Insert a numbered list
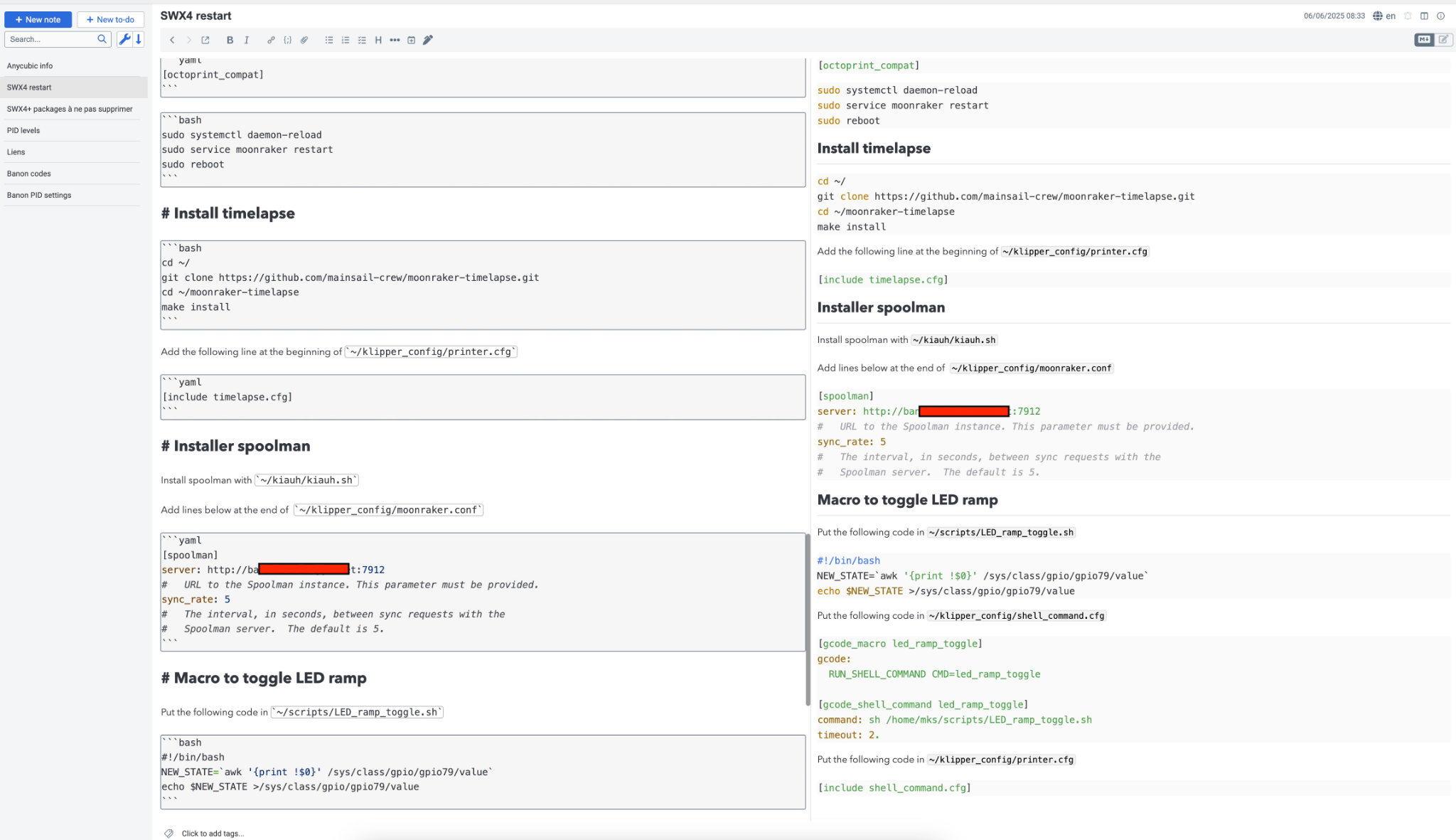 [x=346, y=40]
